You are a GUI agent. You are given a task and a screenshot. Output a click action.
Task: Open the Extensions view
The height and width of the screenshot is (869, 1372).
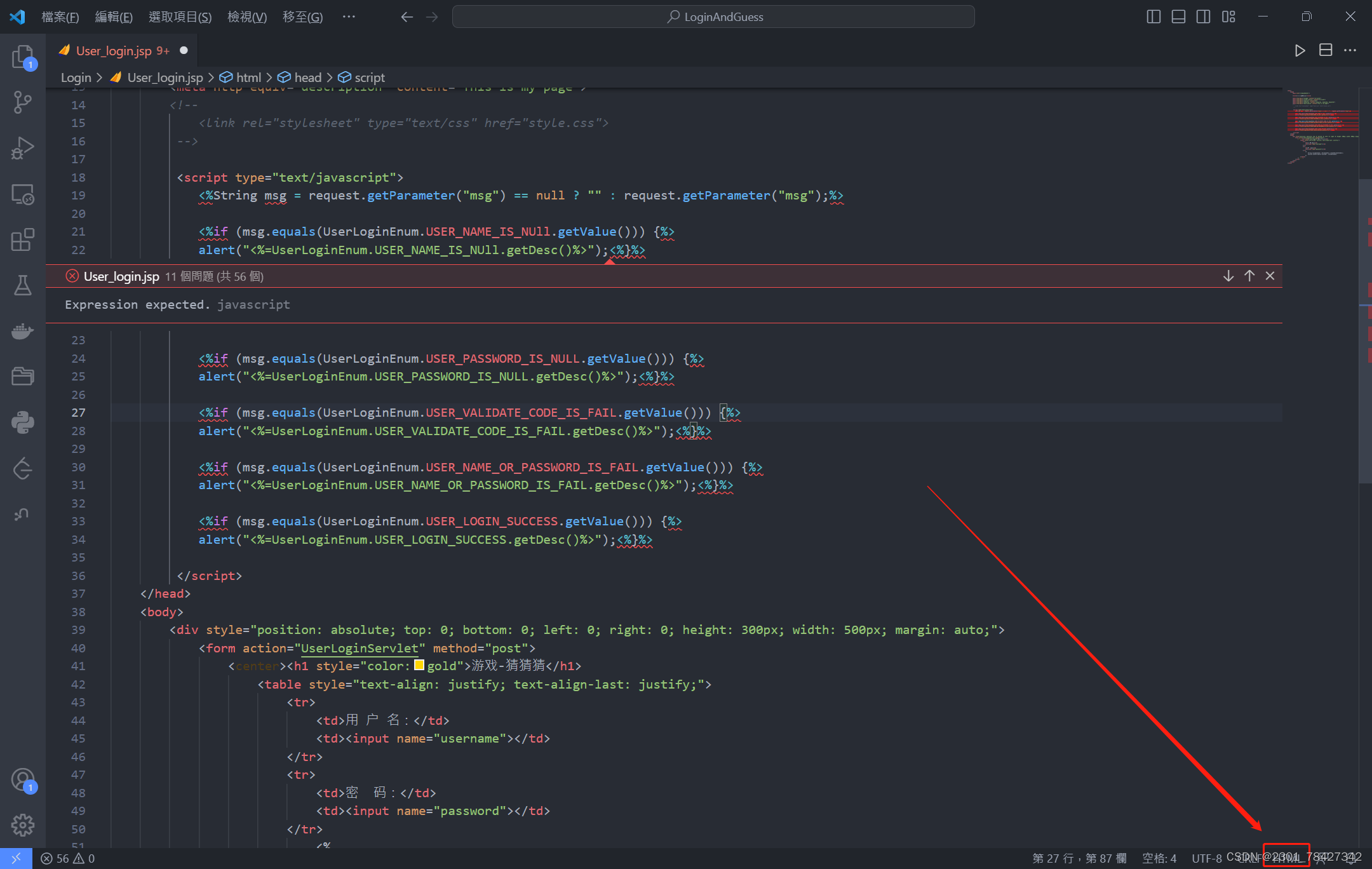tap(23, 240)
